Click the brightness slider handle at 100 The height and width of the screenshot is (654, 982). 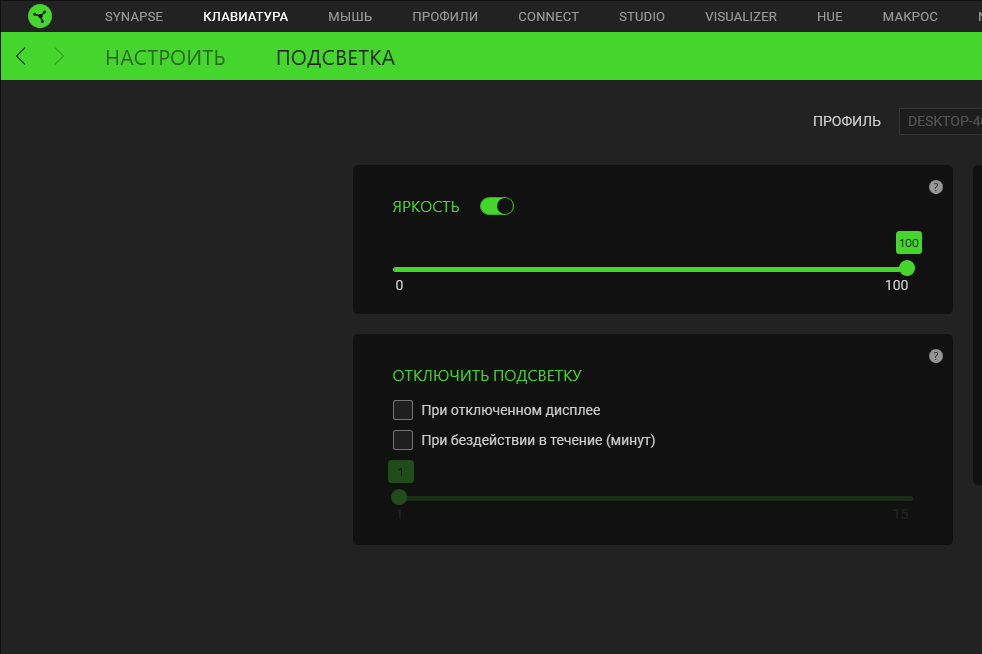click(x=907, y=269)
